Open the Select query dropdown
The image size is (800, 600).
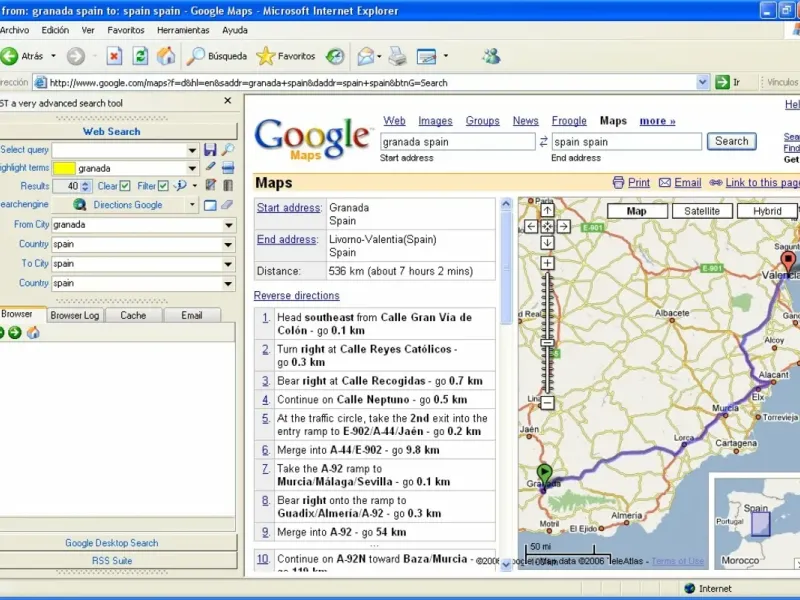pyautogui.click(x=192, y=150)
